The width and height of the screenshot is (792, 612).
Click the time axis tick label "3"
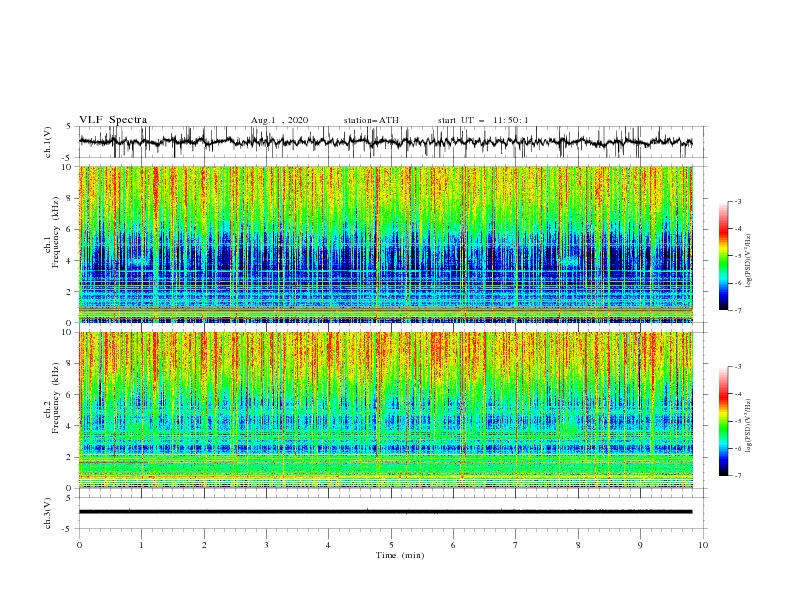coord(266,545)
